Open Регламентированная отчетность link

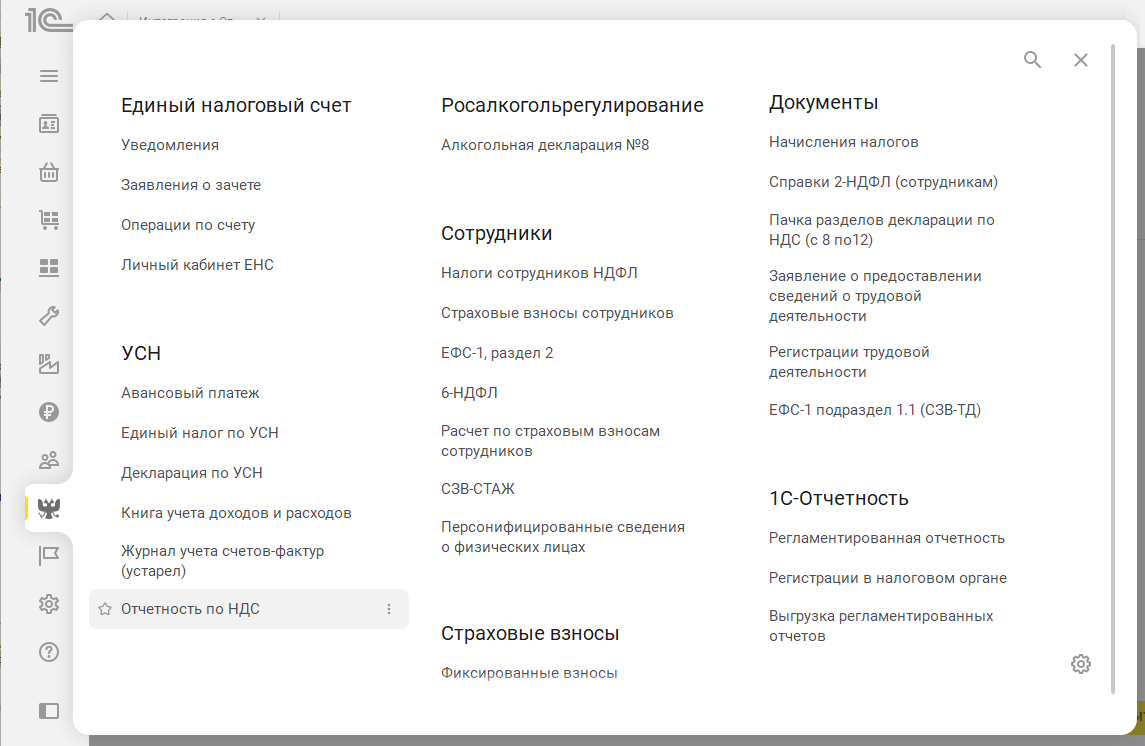click(886, 538)
